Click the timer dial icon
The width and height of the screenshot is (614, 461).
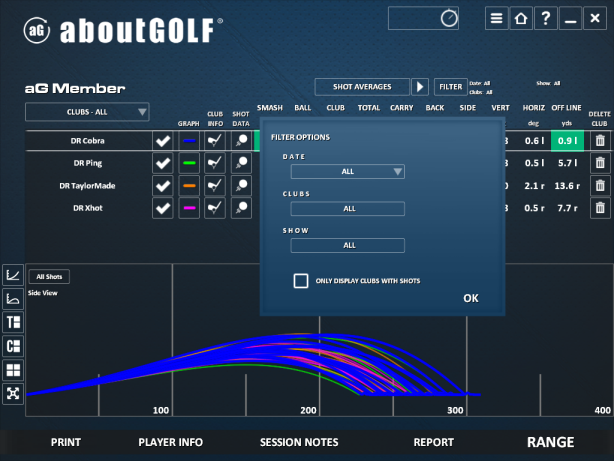tap(449, 18)
